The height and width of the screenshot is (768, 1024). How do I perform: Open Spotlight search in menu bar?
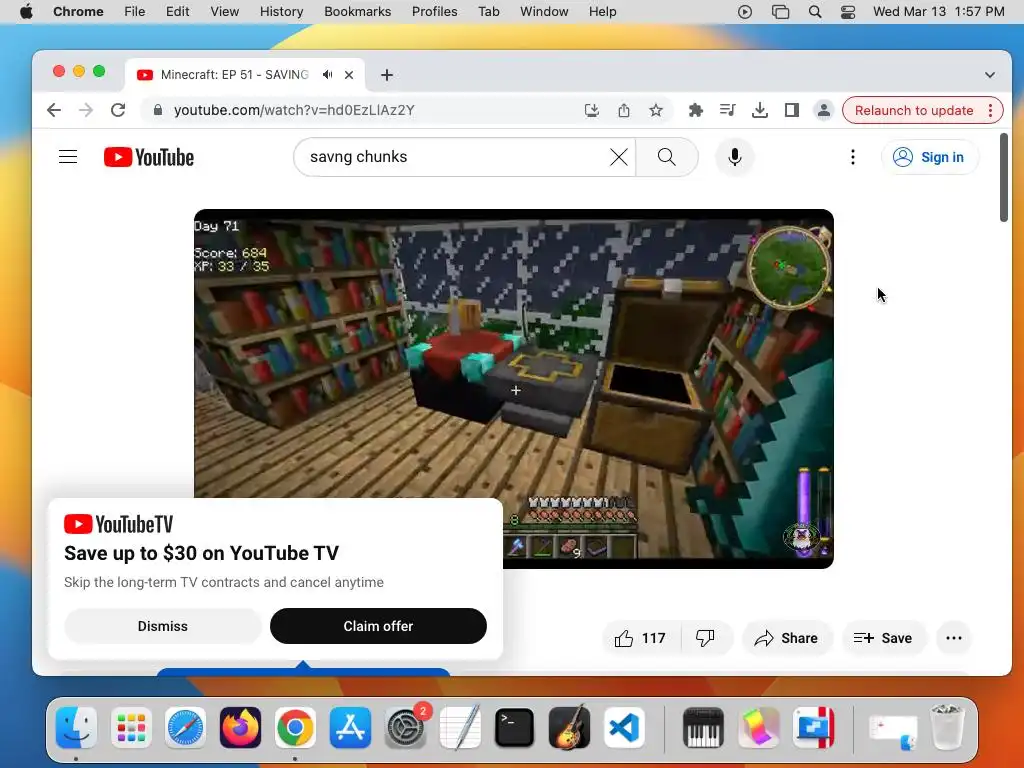coord(814,12)
